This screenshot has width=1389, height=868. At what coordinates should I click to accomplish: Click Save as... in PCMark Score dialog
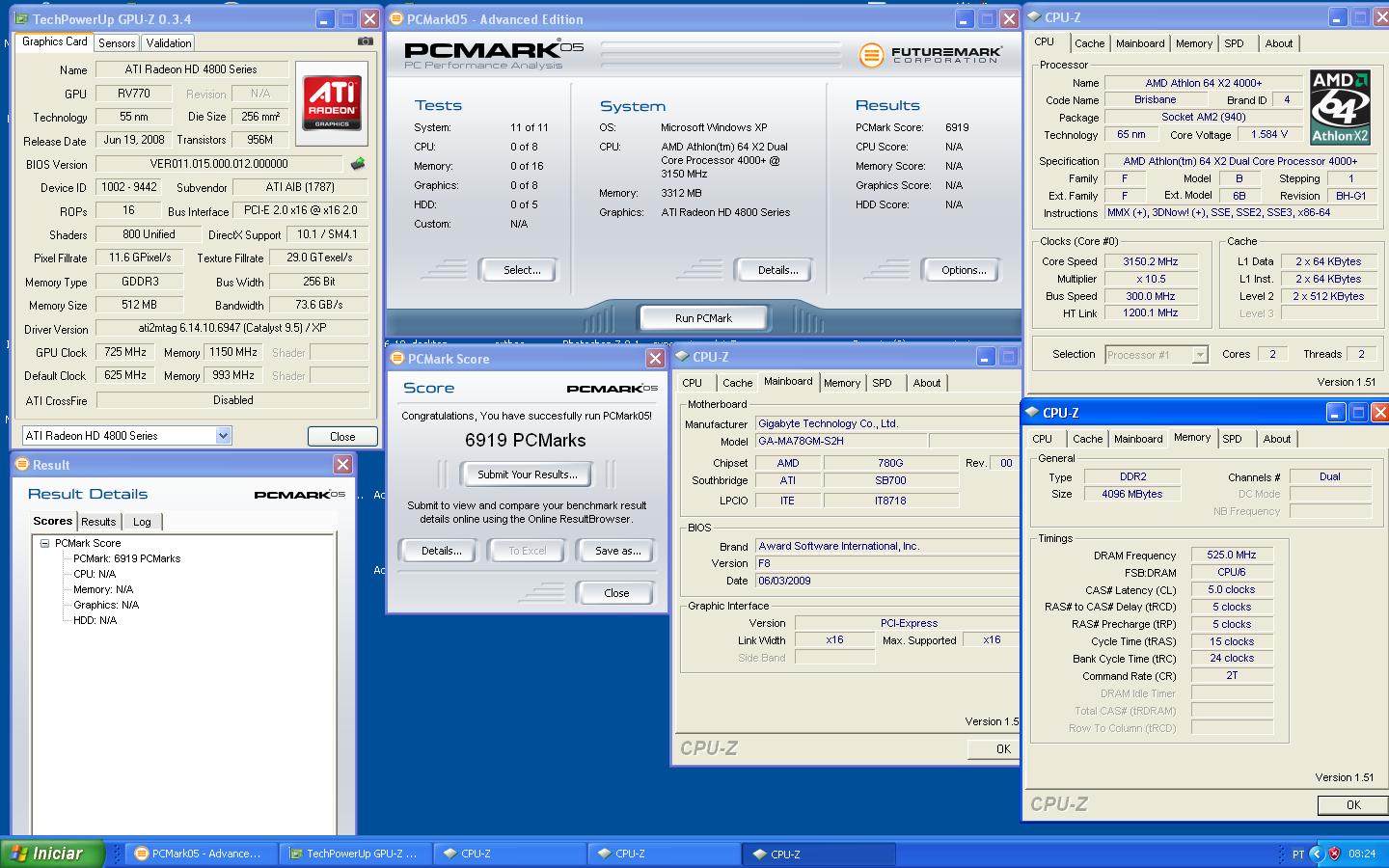pos(617,551)
